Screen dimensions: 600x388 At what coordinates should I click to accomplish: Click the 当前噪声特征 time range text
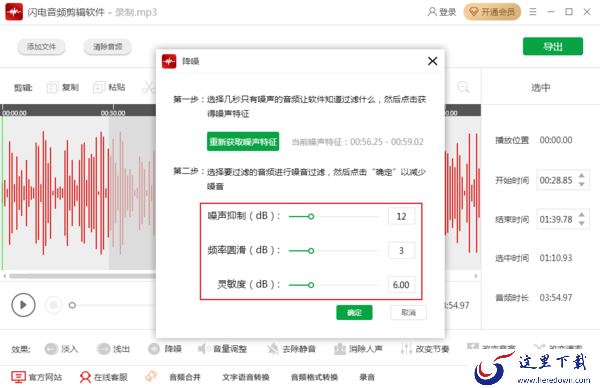coord(357,142)
